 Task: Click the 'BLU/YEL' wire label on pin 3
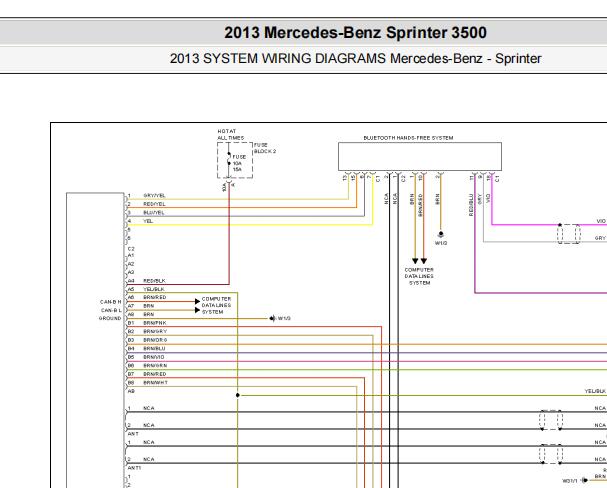coord(154,212)
